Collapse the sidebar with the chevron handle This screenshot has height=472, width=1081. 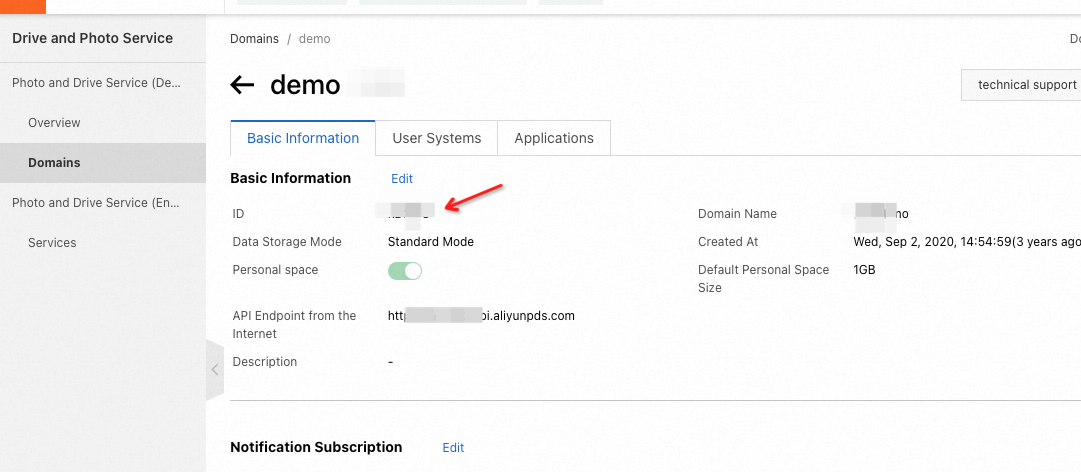coord(214,370)
